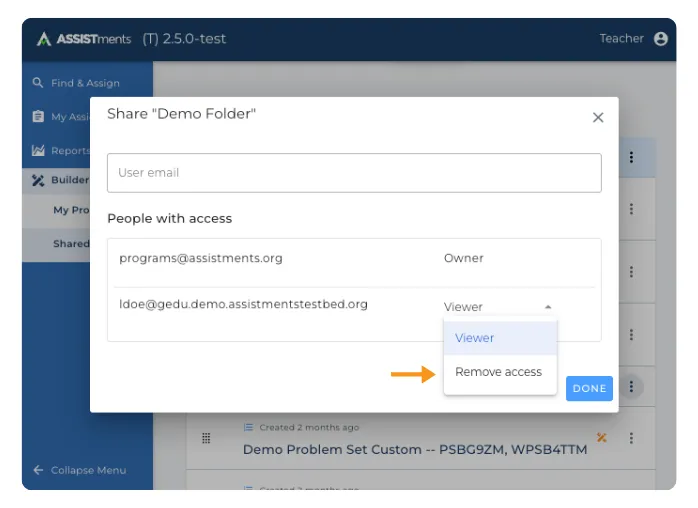Click the Collapse Menu arrow icon

[38, 470]
